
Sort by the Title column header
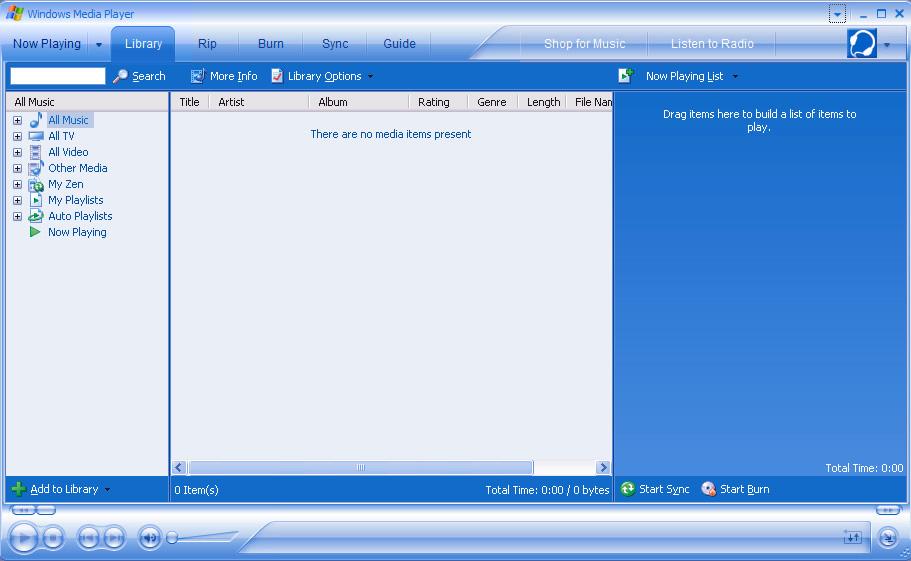(x=189, y=102)
